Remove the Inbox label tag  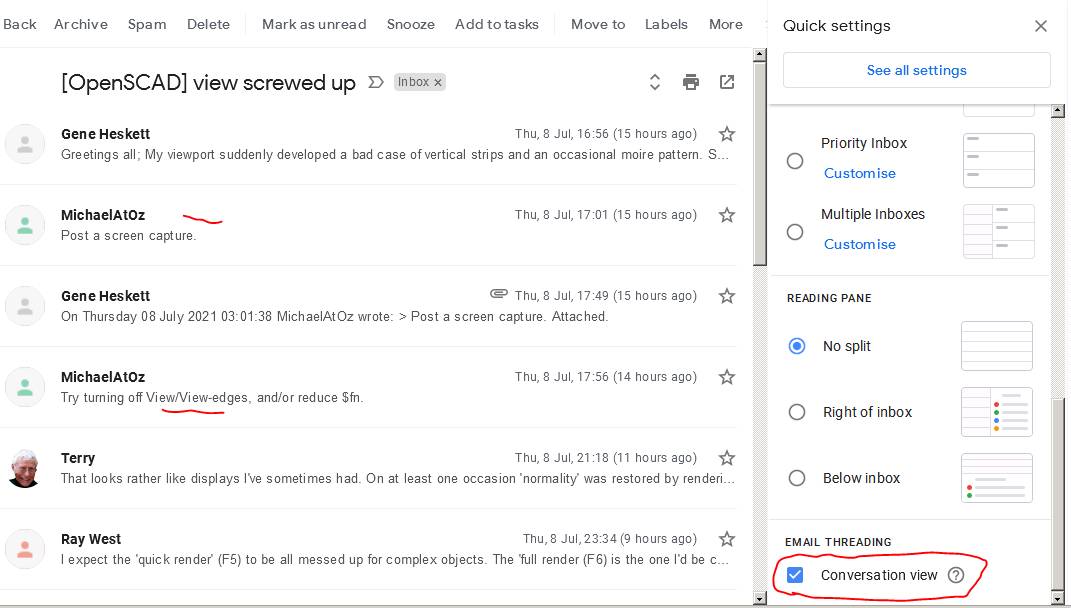438,82
